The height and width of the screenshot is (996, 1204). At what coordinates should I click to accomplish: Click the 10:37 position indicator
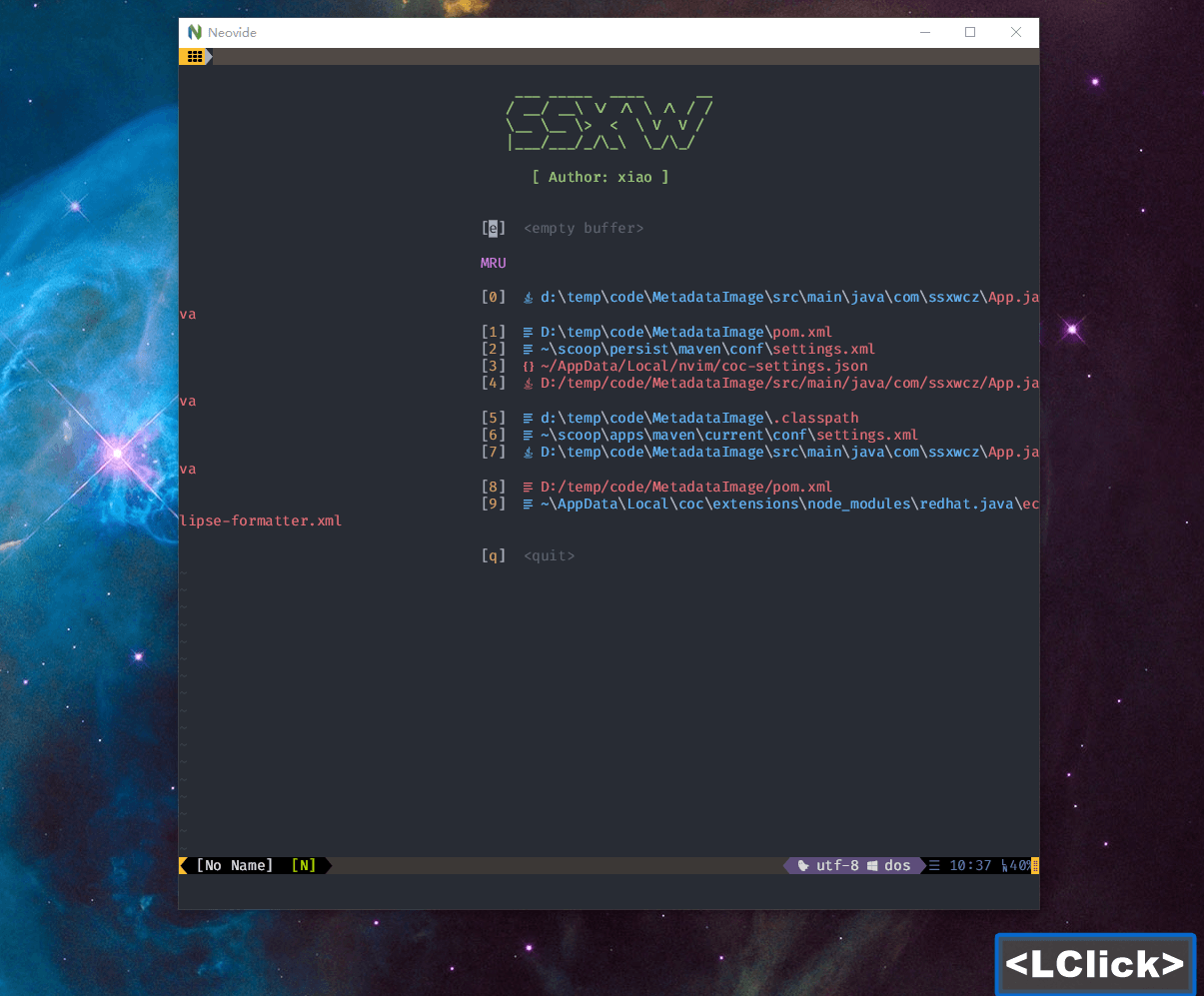pos(970,866)
